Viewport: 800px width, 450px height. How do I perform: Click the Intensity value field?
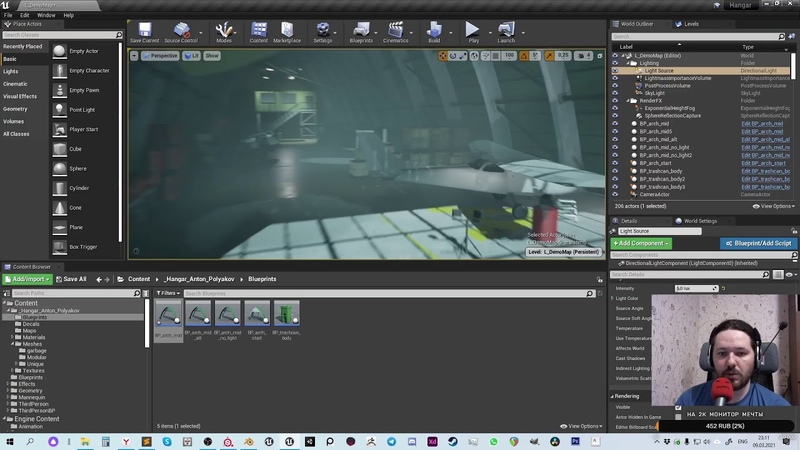(696, 288)
